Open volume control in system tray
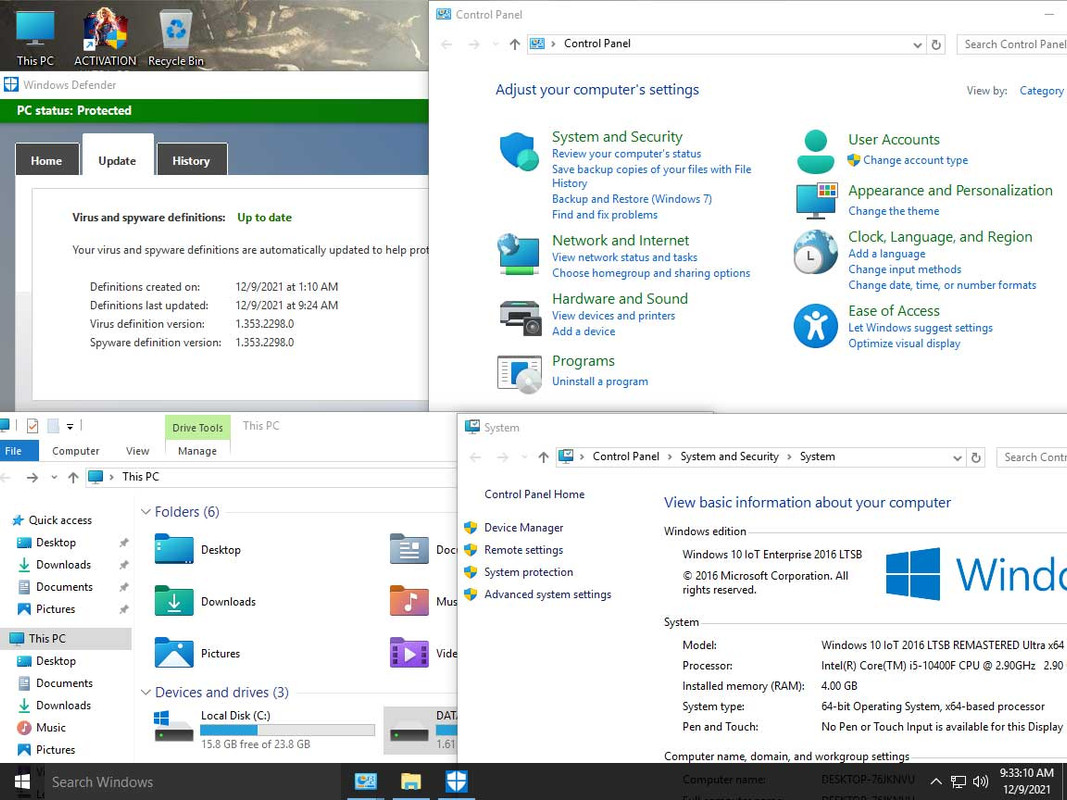The height and width of the screenshot is (800, 1067). tap(981, 782)
